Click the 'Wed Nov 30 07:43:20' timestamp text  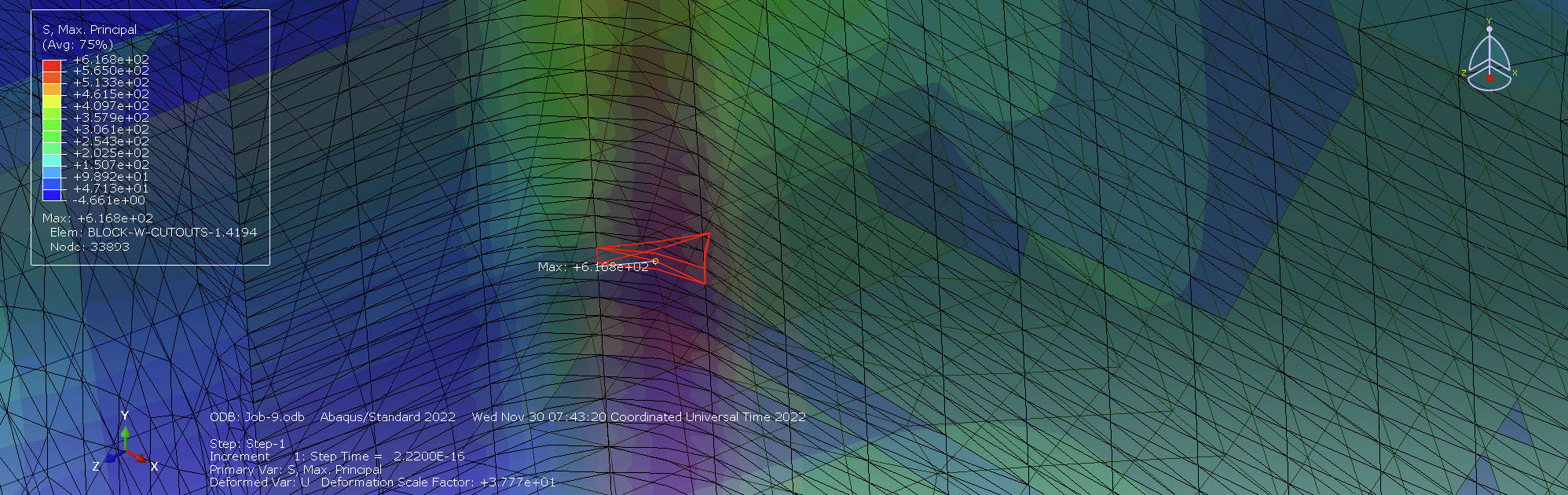539,417
